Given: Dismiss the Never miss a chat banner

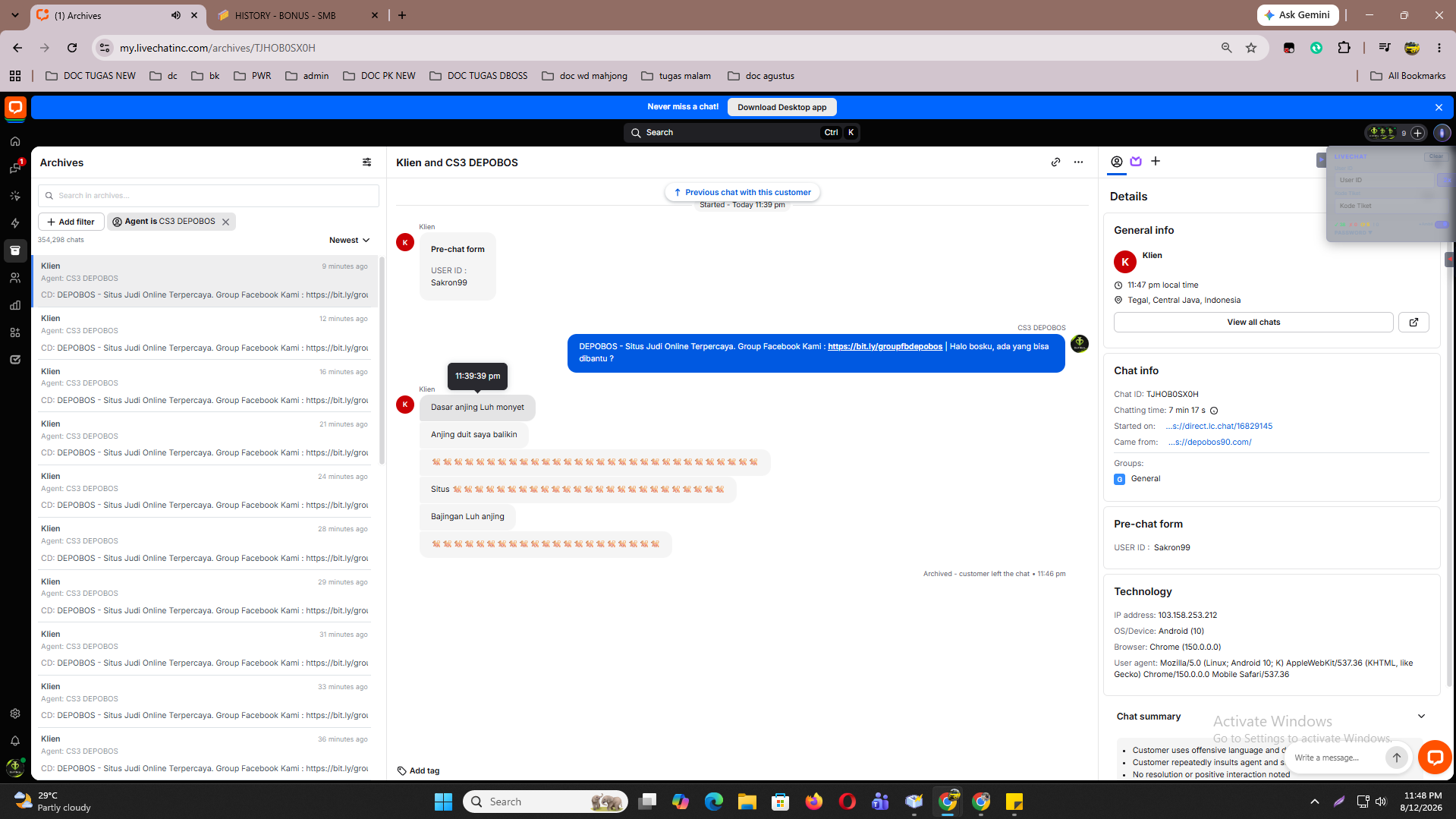Looking at the screenshot, I should tap(1439, 107).
